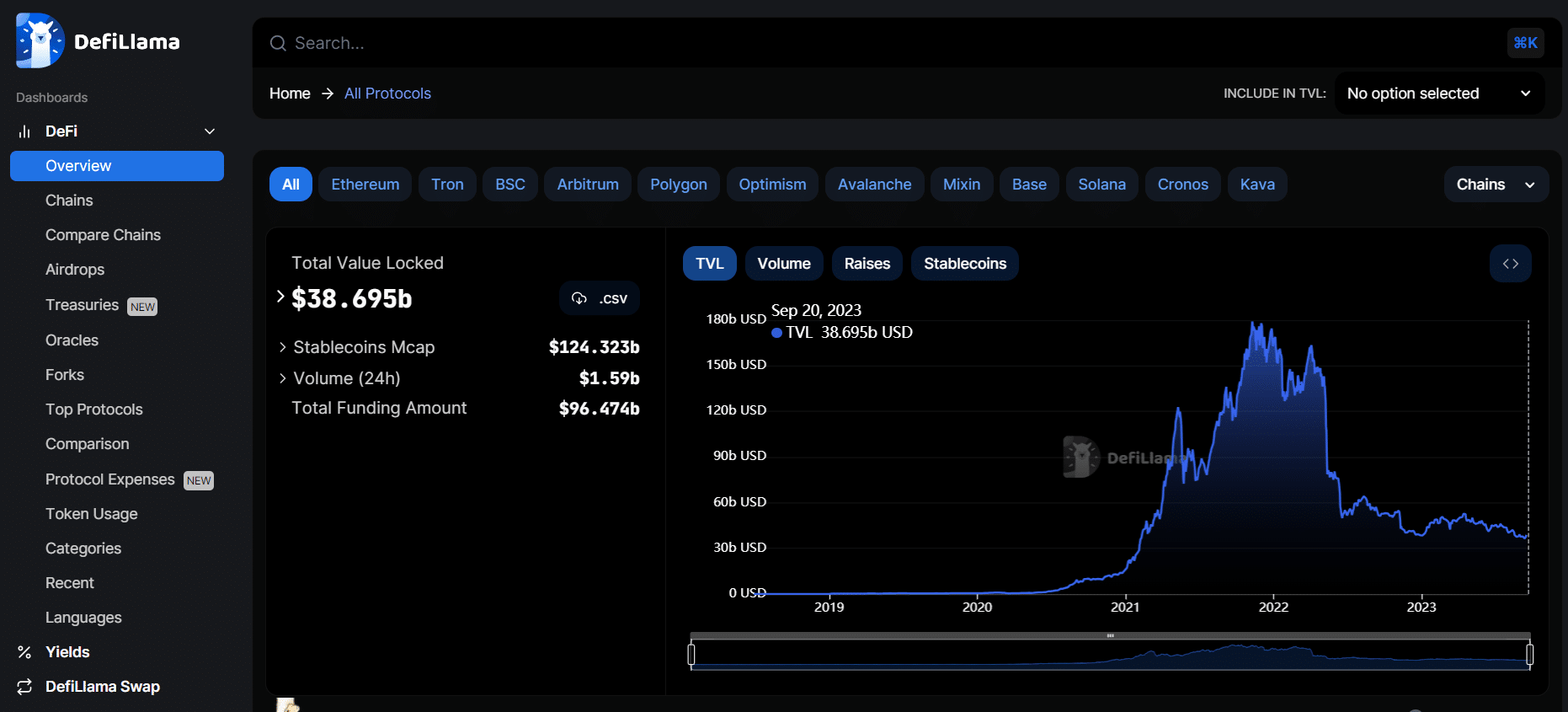
Task: Open Chains in the sidebar
Action: 69,201
